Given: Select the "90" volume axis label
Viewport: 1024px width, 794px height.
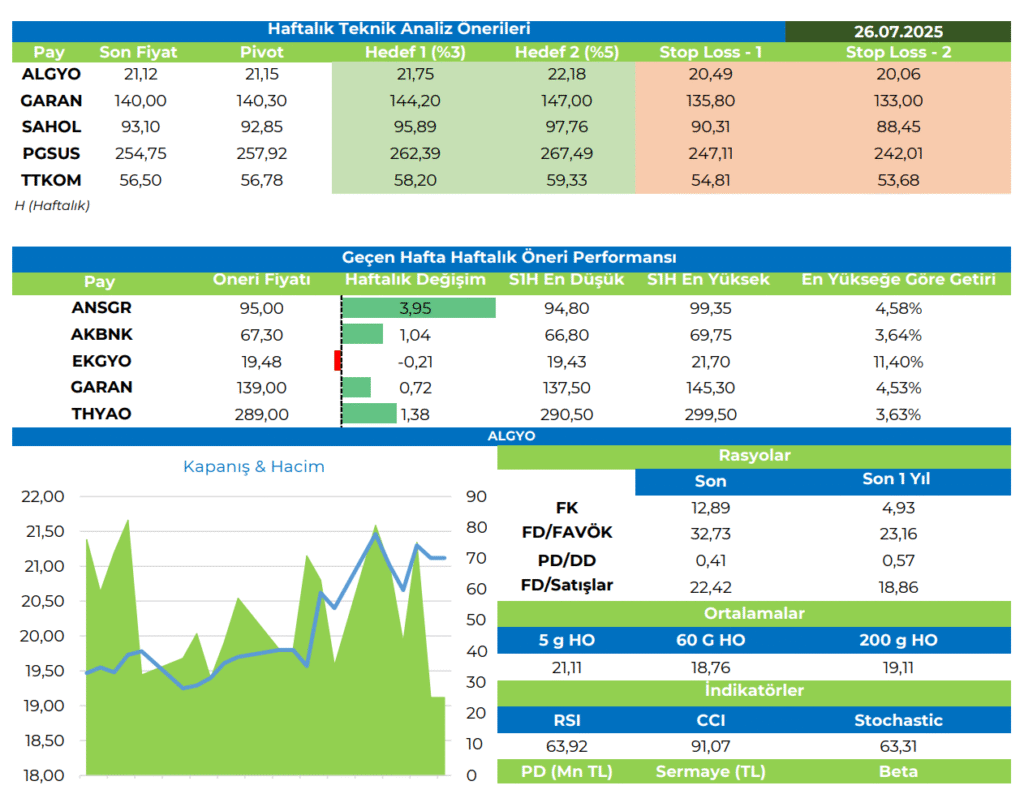Looking at the screenshot, I should [x=476, y=497].
